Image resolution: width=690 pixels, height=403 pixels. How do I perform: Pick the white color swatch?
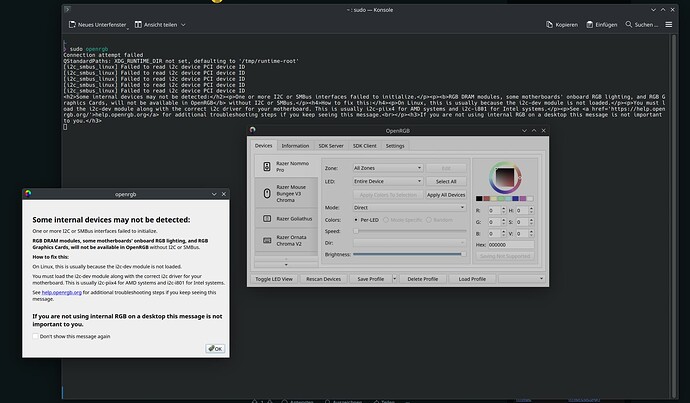tap(530, 198)
